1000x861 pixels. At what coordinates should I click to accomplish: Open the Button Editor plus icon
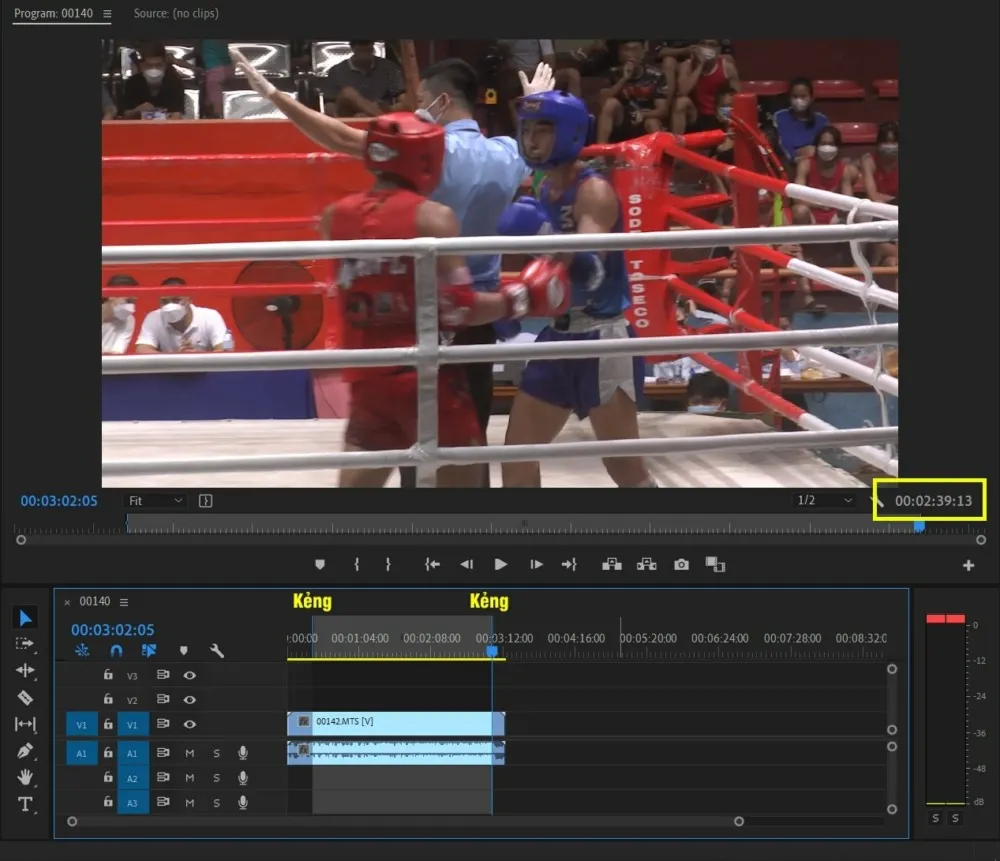coord(968,565)
